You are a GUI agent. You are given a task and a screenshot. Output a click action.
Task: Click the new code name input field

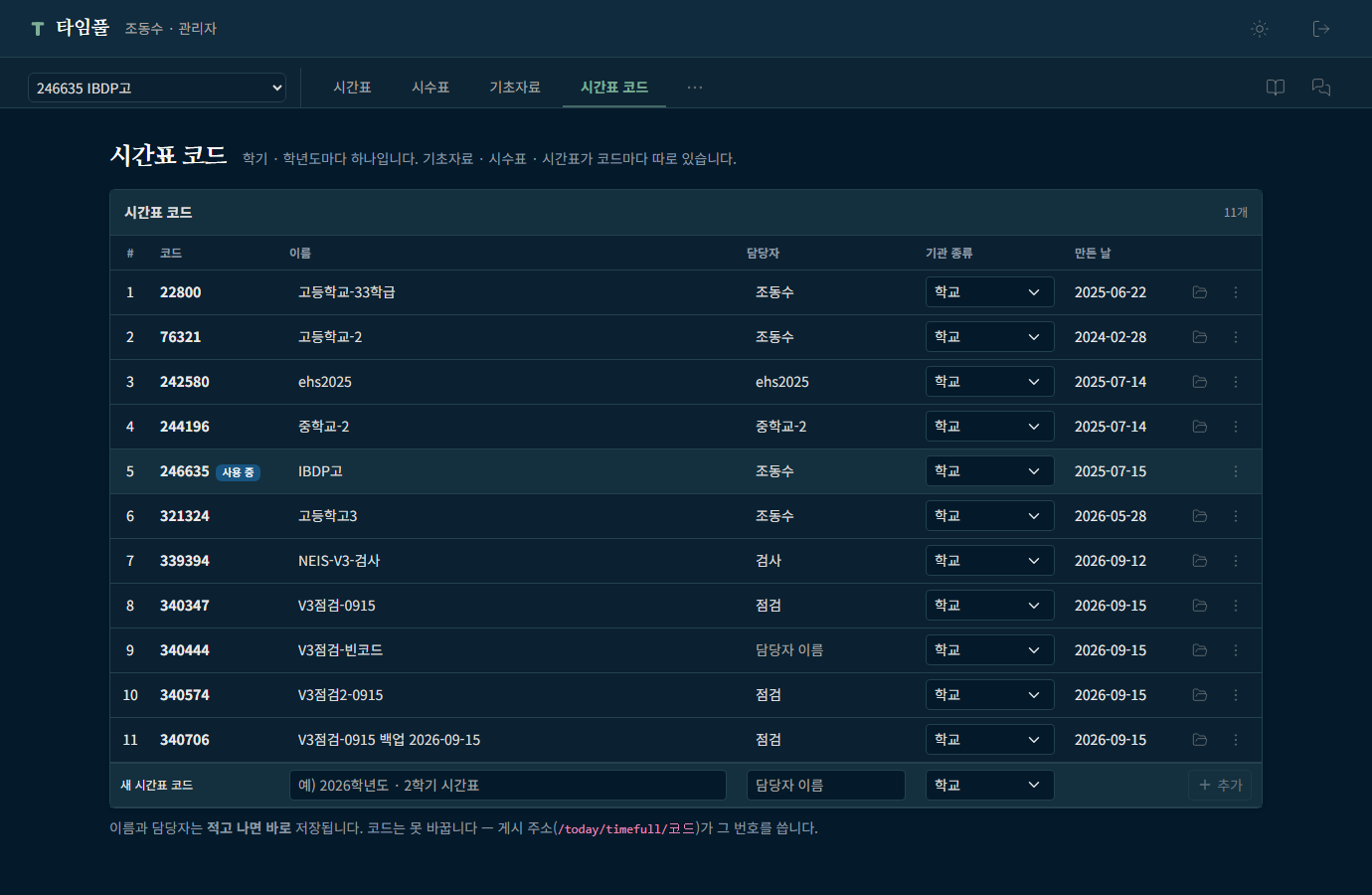tap(508, 786)
